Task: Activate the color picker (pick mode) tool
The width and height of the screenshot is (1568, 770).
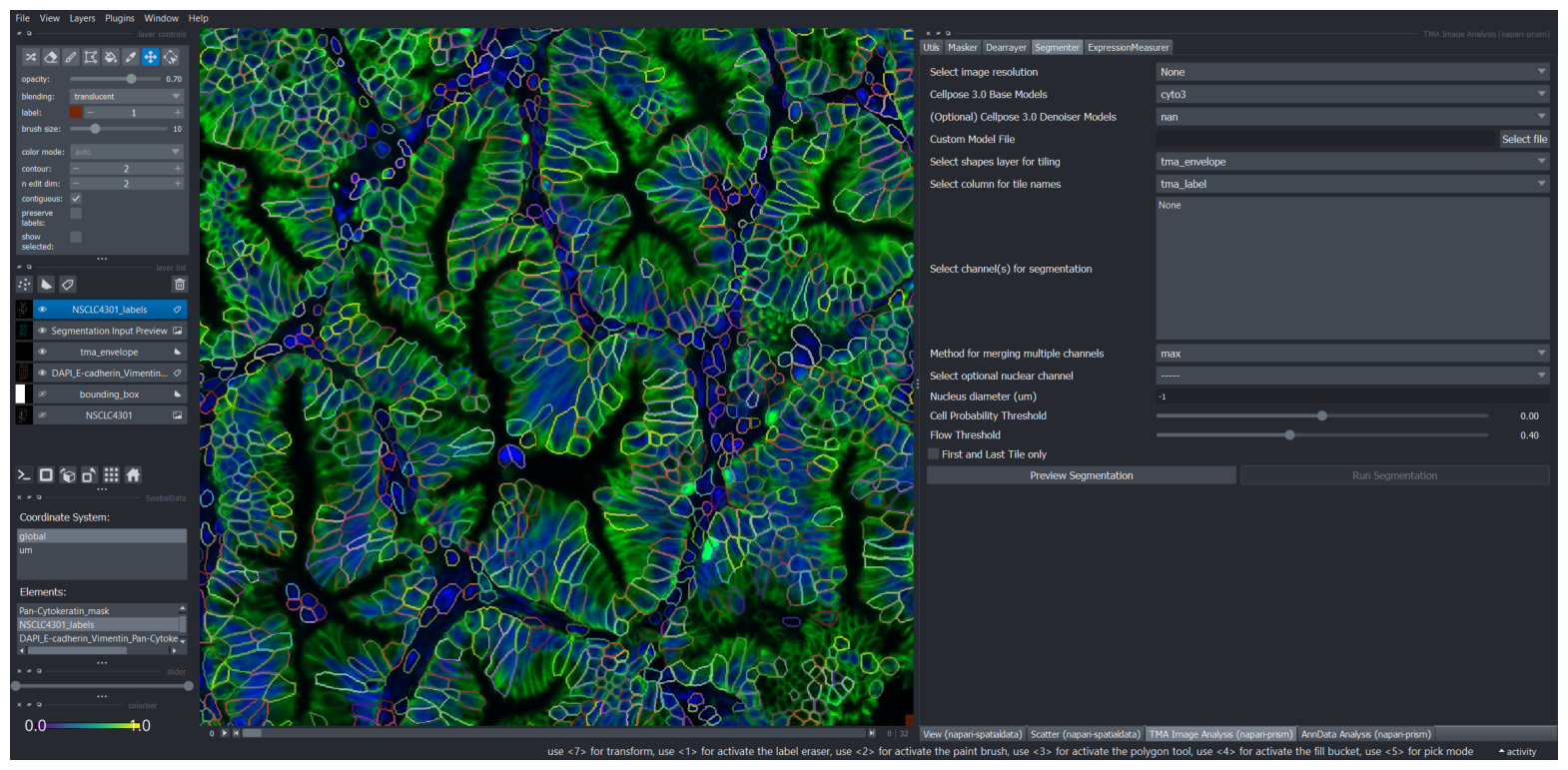Action: point(131,57)
